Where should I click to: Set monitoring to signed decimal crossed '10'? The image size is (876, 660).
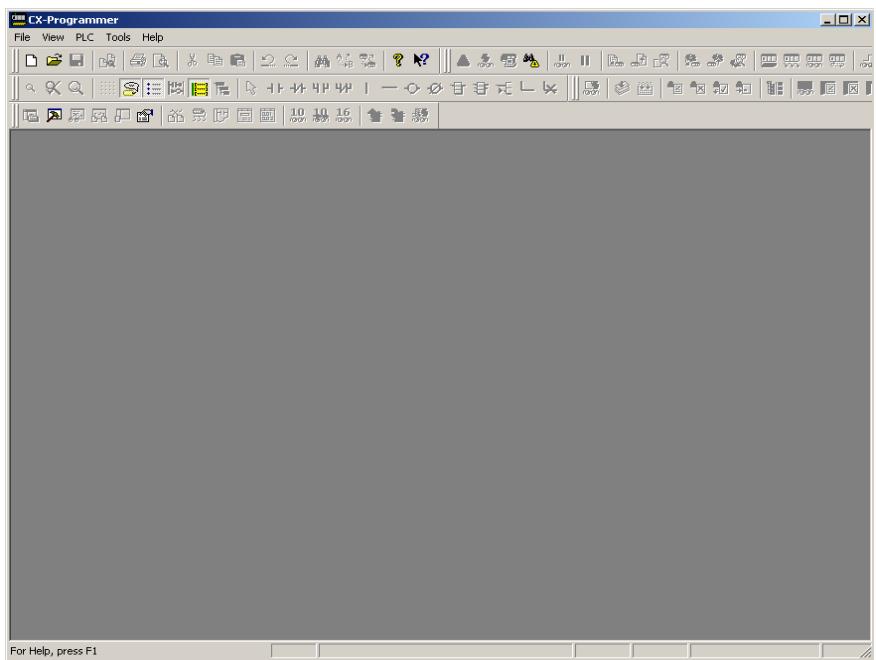point(321,116)
